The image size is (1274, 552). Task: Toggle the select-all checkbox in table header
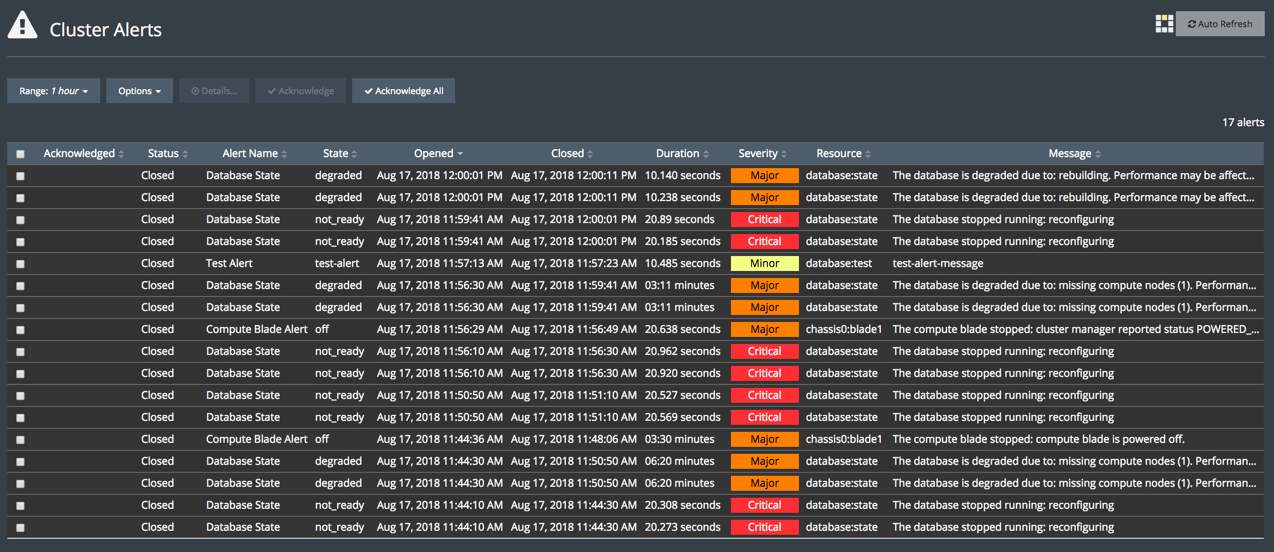click(20, 154)
